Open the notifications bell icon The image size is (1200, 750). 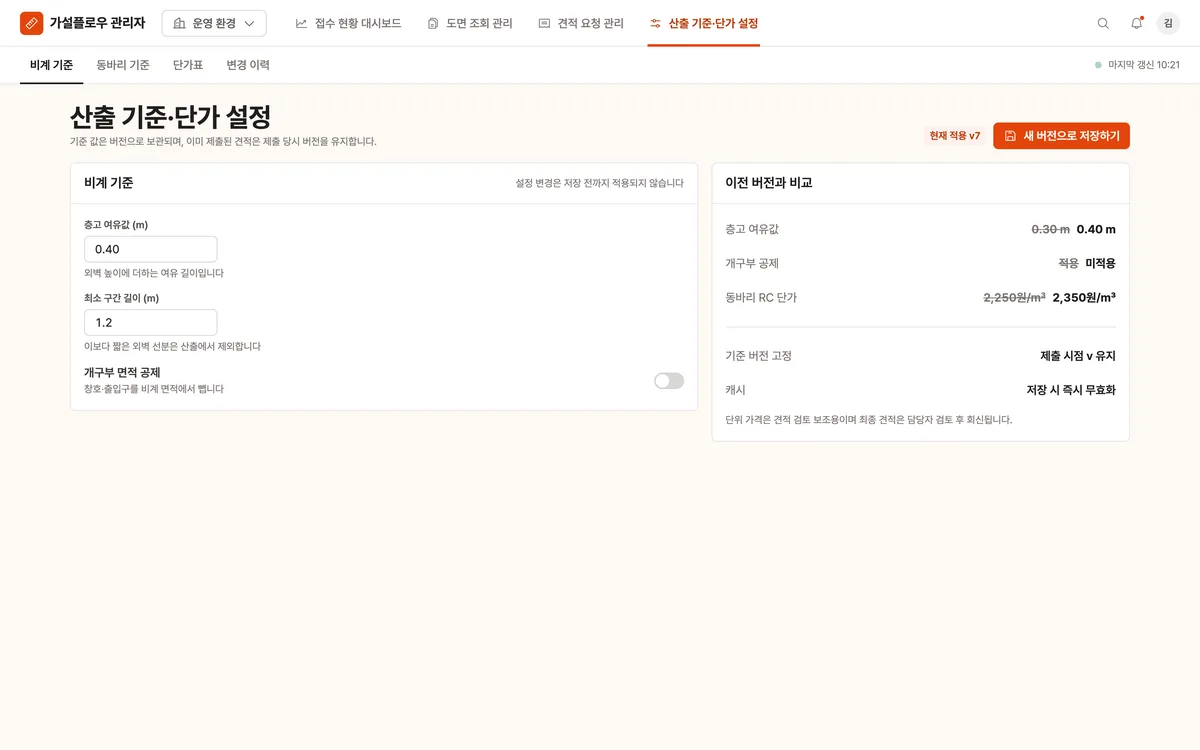1136,23
